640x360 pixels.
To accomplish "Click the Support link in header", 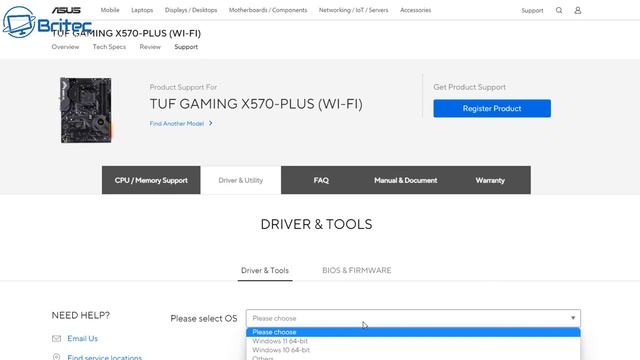I will [532, 11].
